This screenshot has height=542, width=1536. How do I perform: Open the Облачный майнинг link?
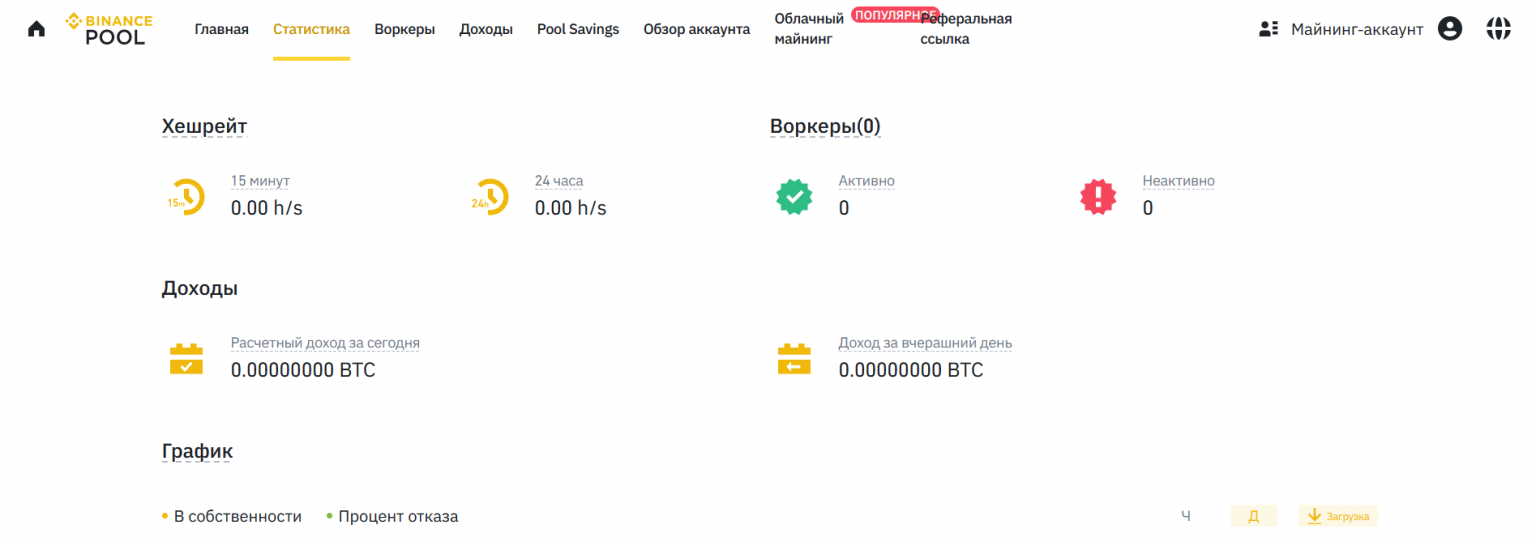(x=809, y=29)
